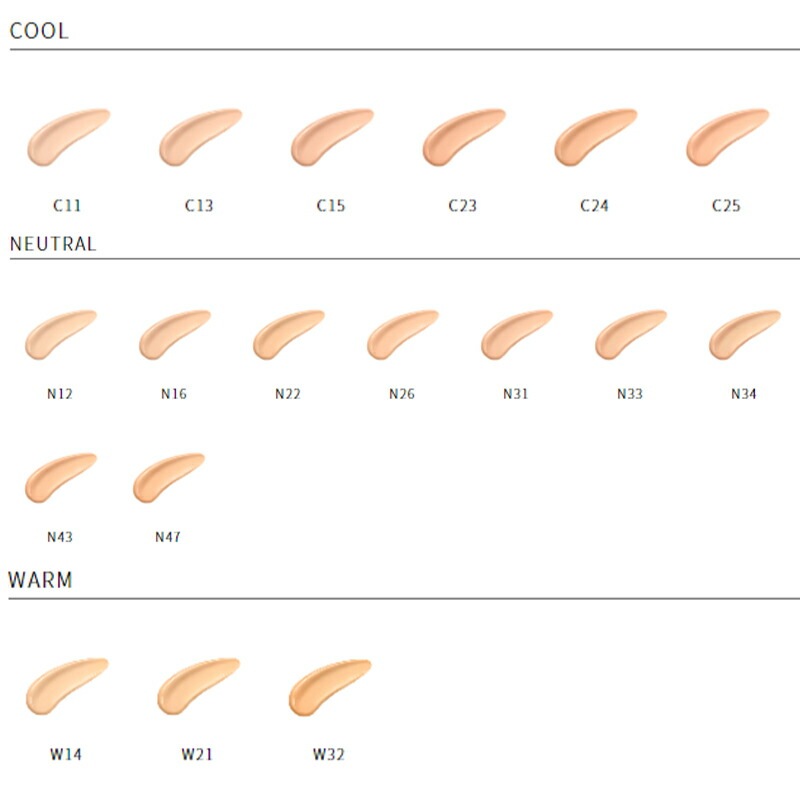Image resolution: width=800 pixels, height=800 pixels.
Task: Select the C11 foundation shade swatch
Action: pyautogui.click(x=64, y=138)
